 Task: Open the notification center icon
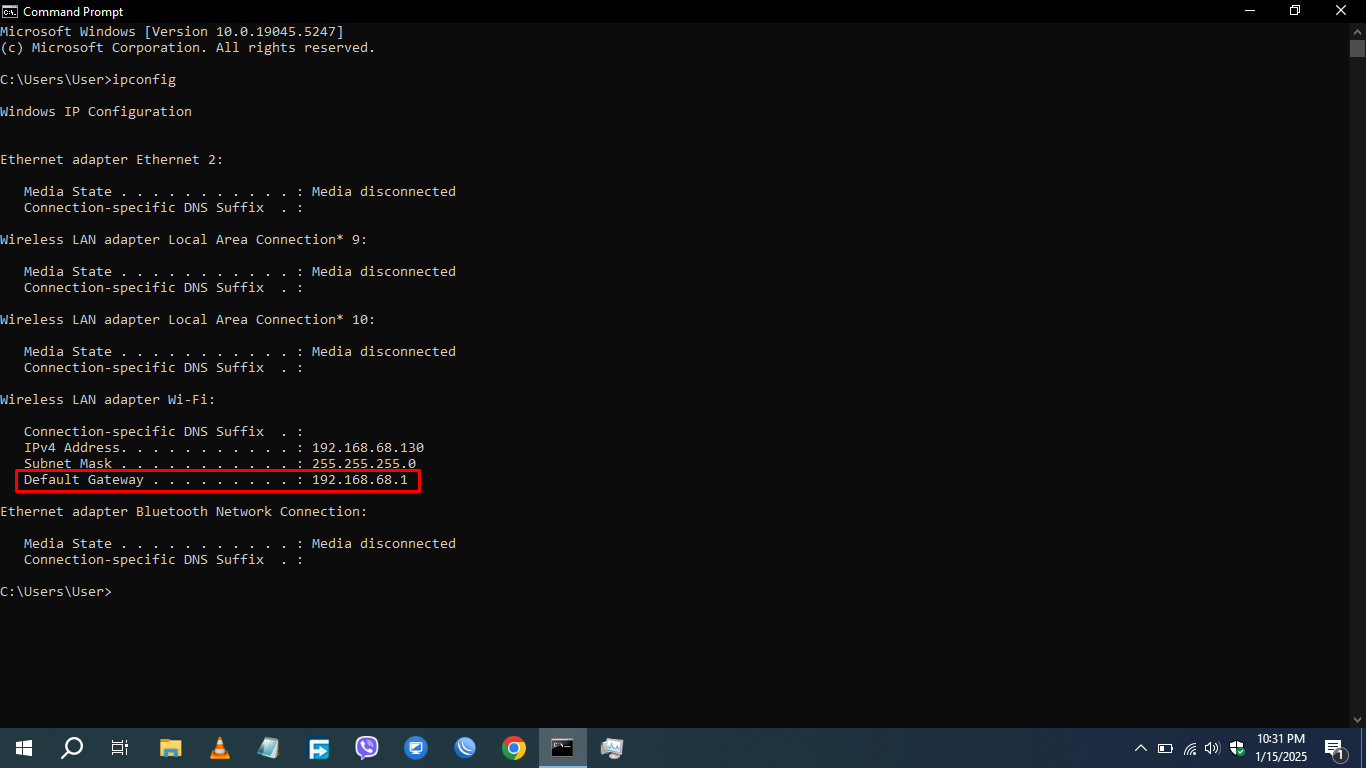click(x=1334, y=748)
